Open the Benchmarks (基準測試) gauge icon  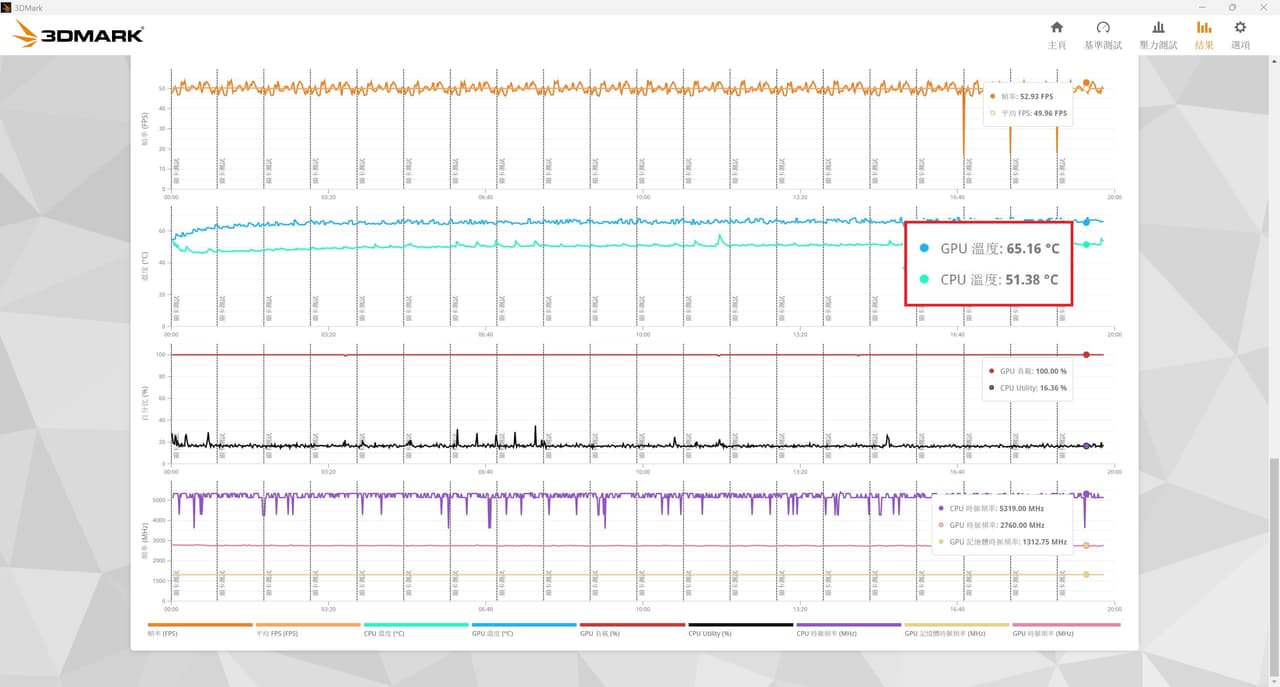click(1103, 35)
